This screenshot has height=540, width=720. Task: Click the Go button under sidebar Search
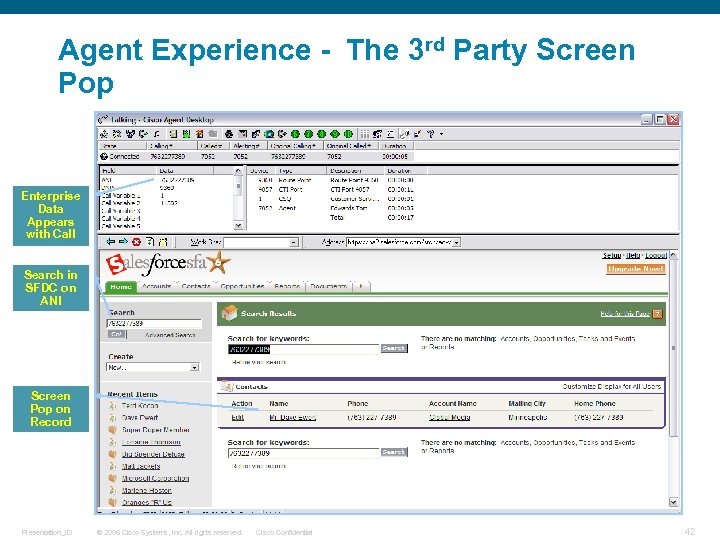[117, 334]
